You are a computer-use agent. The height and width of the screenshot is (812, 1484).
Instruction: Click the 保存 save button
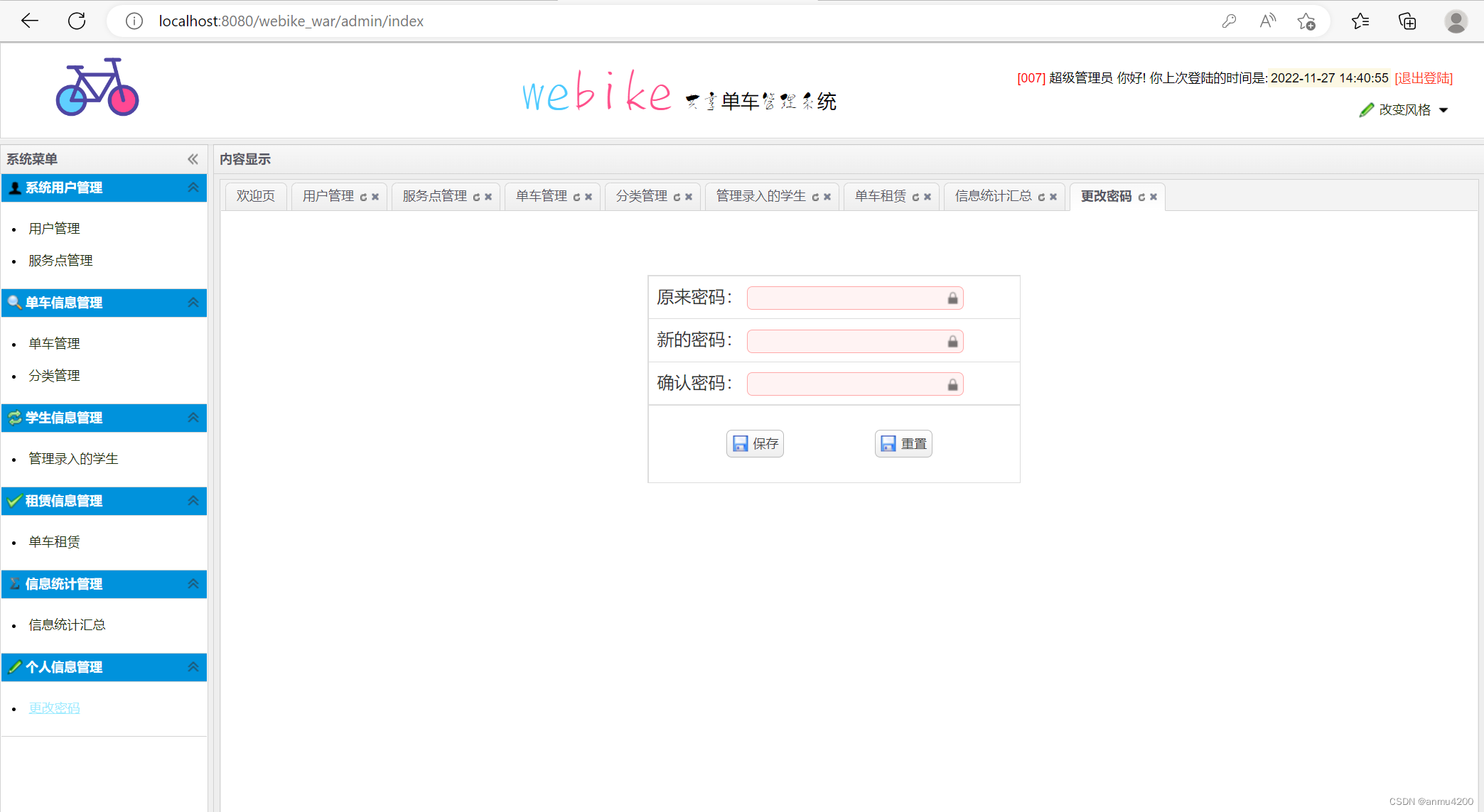click(755, 443)
